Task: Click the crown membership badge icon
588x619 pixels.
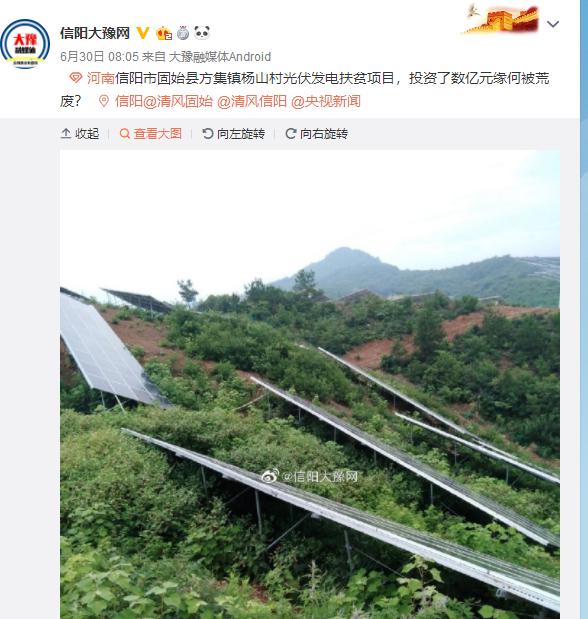Action: pyautogui.click(x=164, y=33)
